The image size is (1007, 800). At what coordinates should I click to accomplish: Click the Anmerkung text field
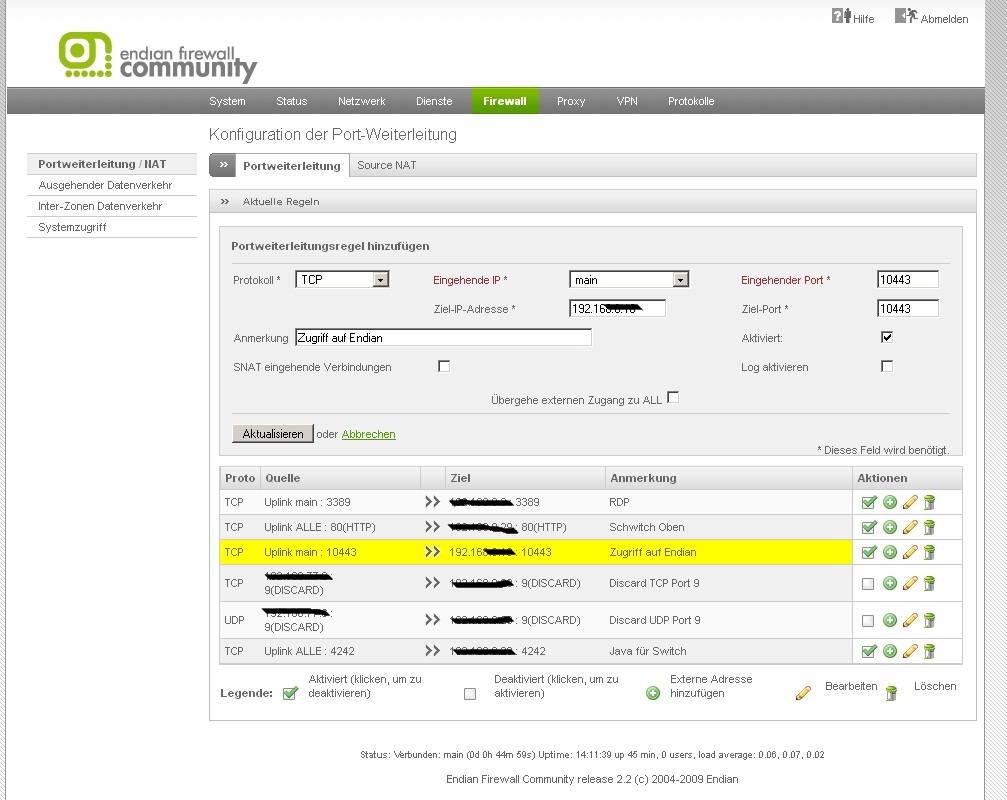[443, 337]
